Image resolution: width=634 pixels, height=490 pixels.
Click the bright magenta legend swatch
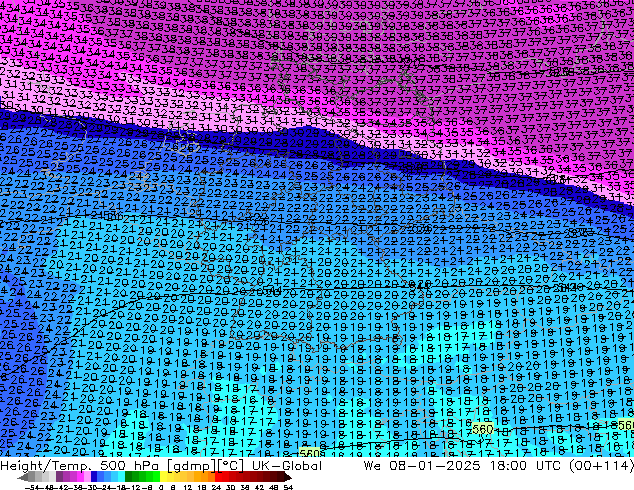pos(80,477)
